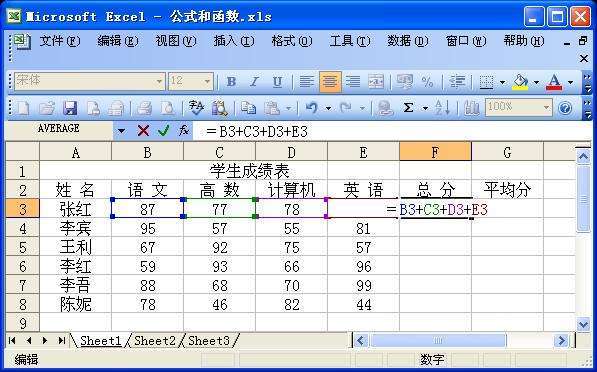
Task: Toggle bold formatting
Action: pyautogui.click(x=231, y=81)
